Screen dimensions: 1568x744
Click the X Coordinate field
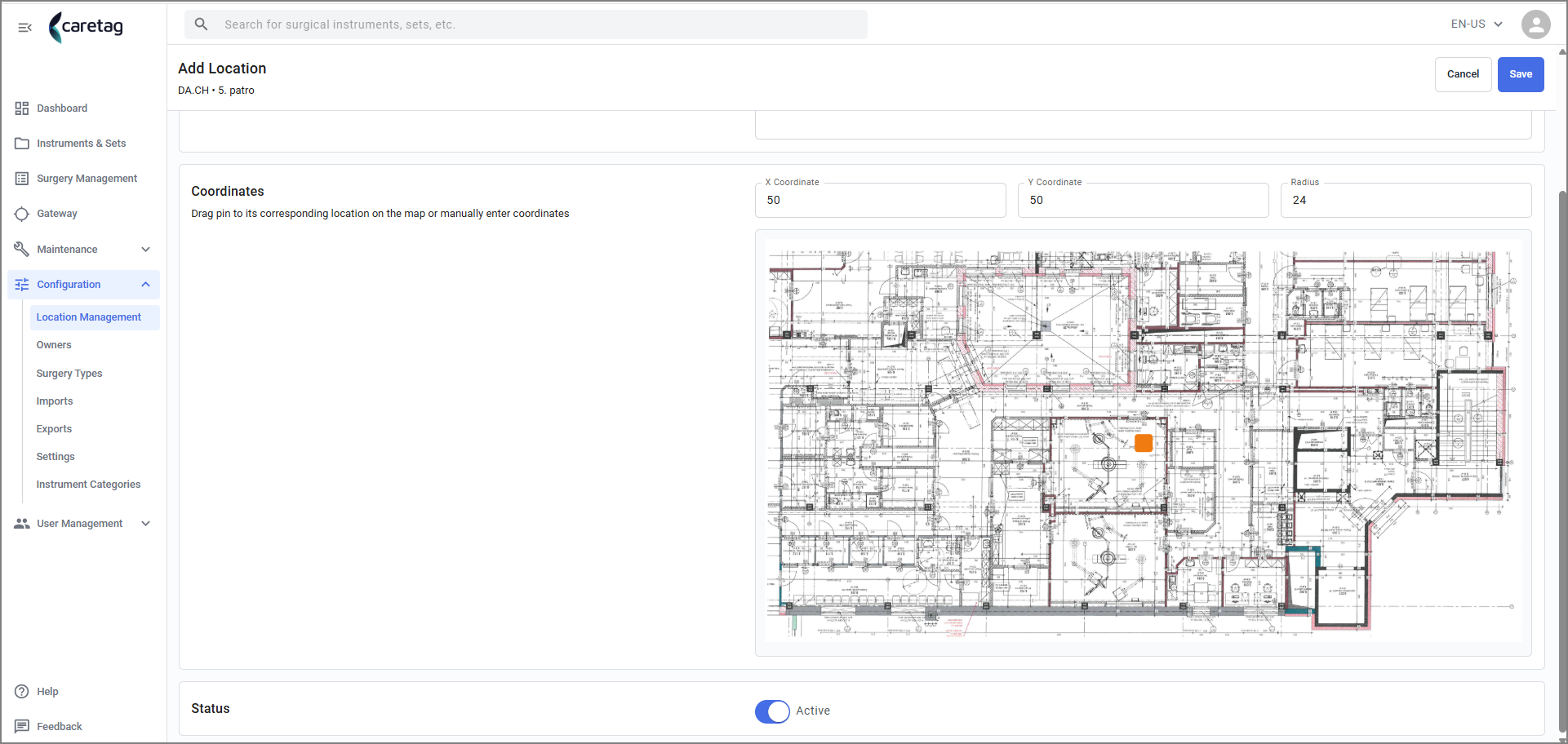click(881, 200)
